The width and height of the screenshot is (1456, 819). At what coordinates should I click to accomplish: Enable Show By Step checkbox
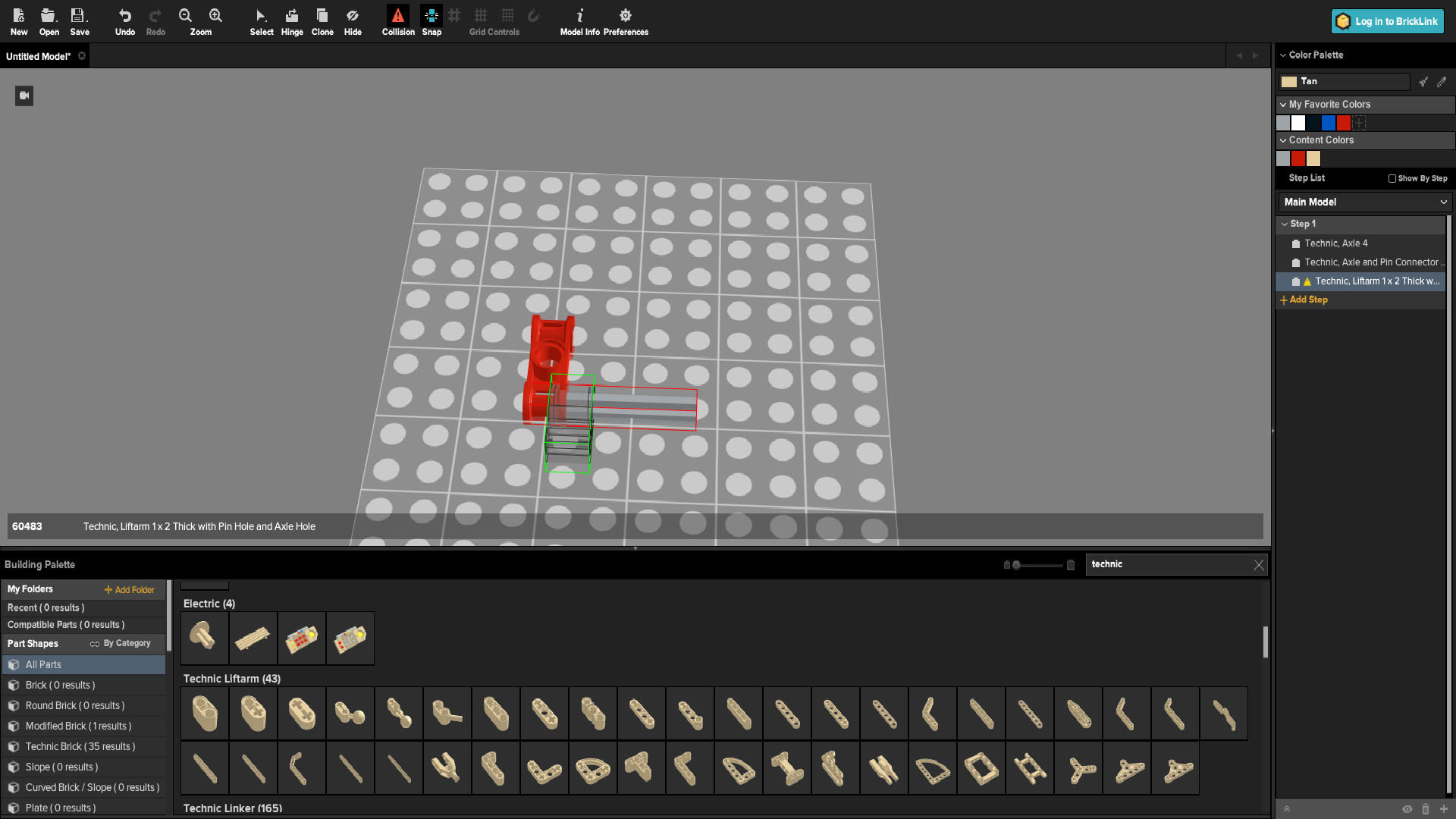tap(1392, 179)
